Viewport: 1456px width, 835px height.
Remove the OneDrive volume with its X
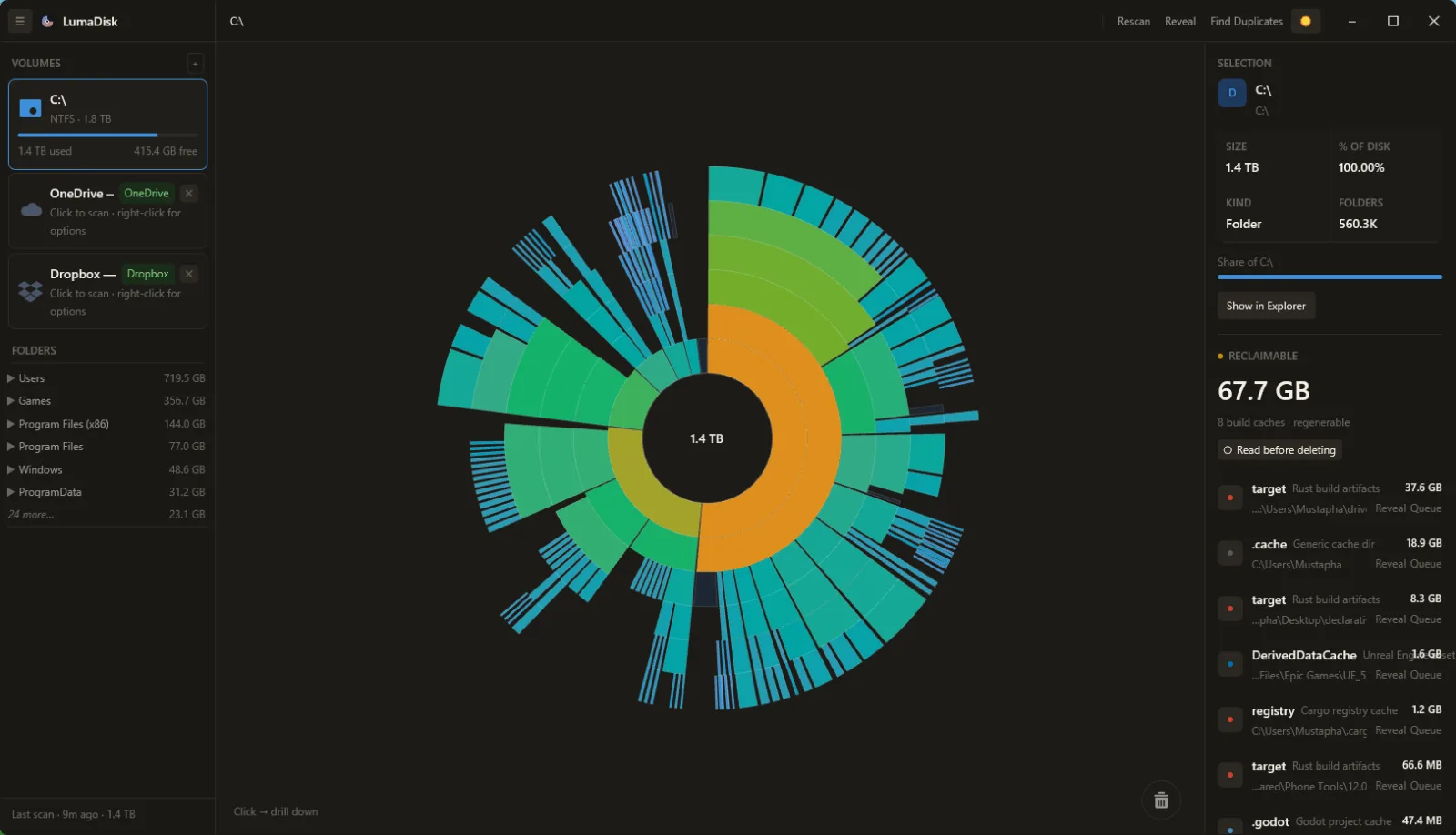pyautogui.click(x=188, y=193)
